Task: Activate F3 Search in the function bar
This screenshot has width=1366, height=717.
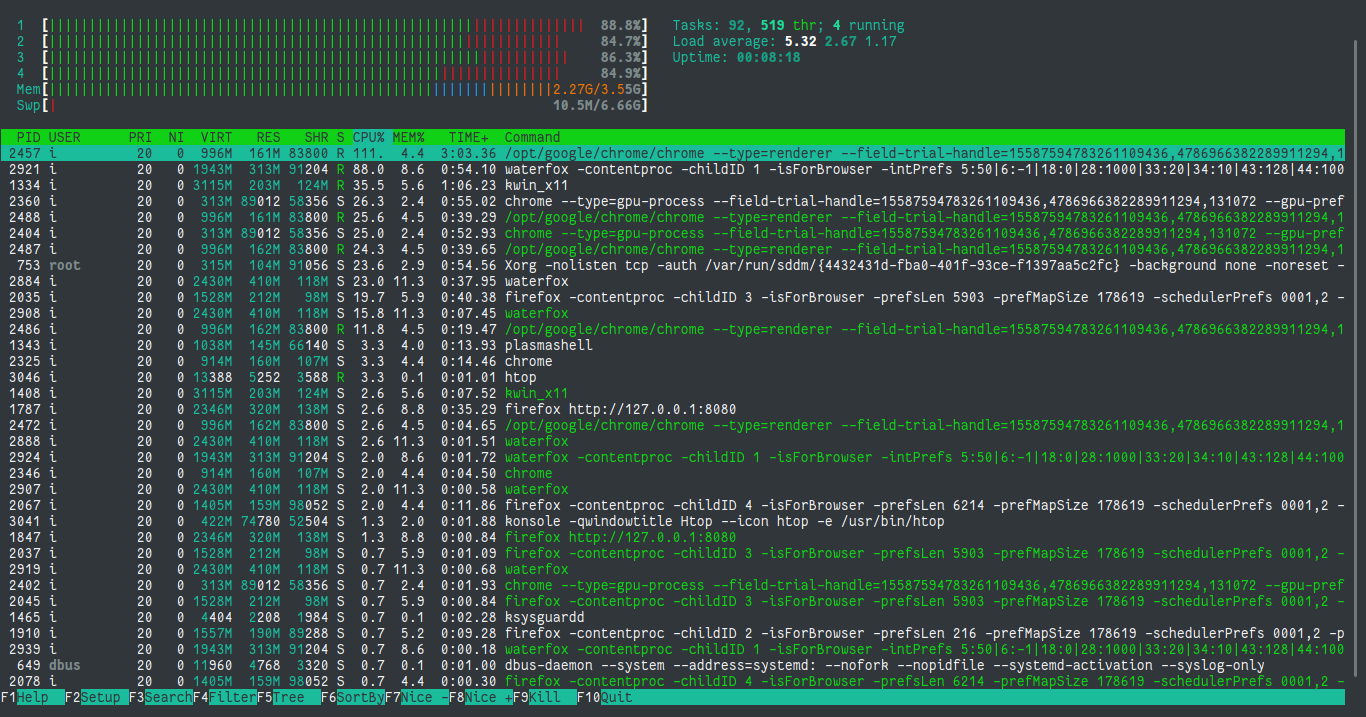Action: (x=160, y=697)
